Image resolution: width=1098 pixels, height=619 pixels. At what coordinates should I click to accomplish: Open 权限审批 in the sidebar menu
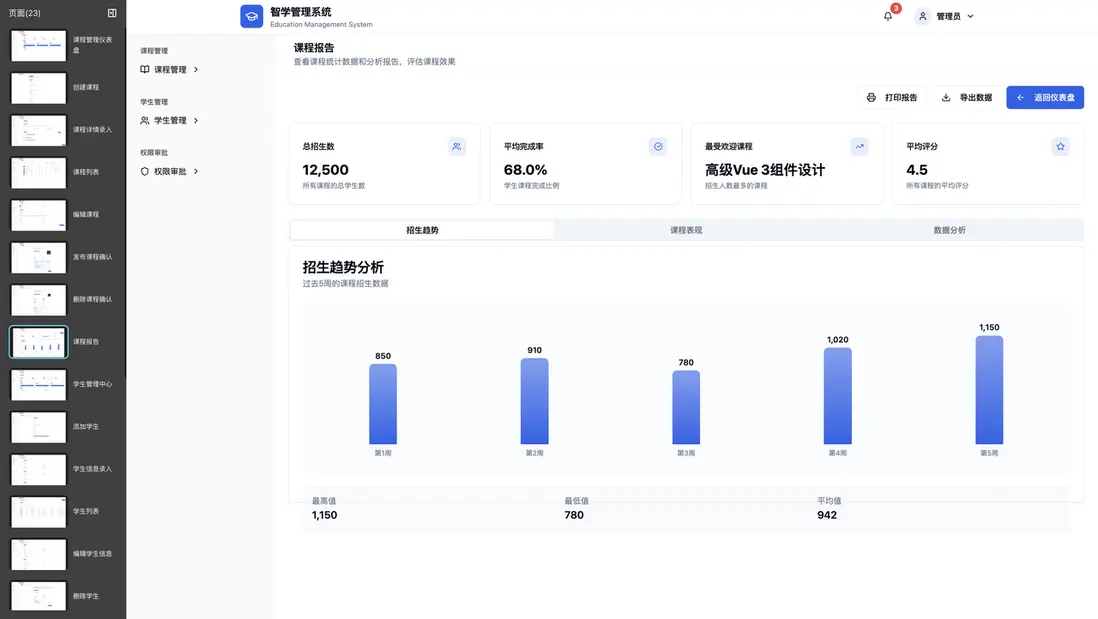pos(169,172)
